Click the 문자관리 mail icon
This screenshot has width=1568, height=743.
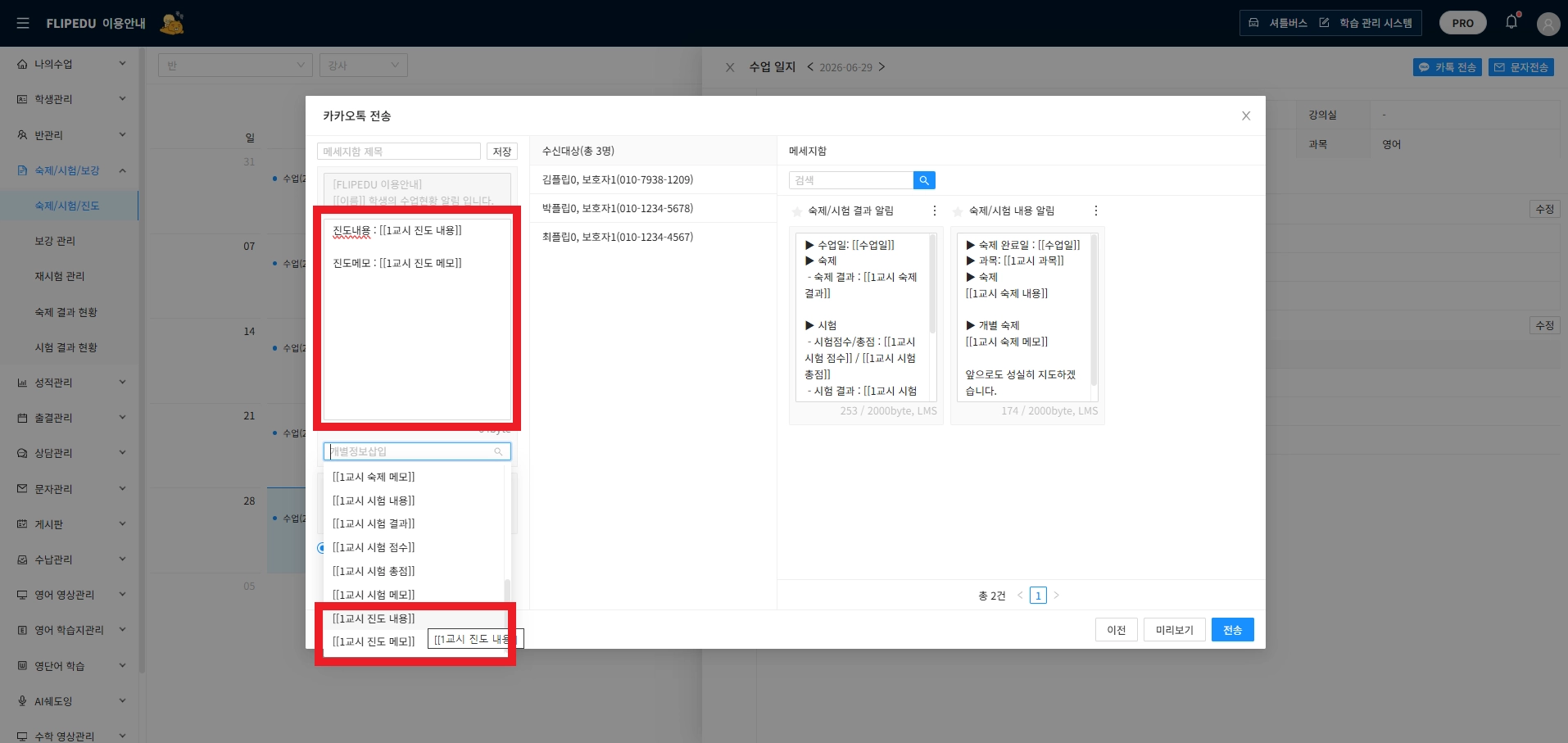[22, 488]
